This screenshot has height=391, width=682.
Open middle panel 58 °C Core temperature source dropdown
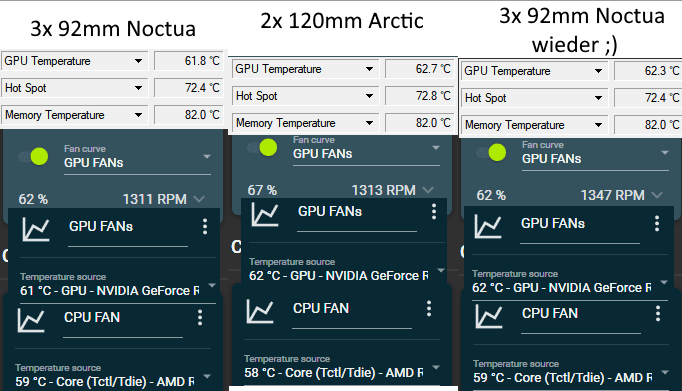coord(342,368)
